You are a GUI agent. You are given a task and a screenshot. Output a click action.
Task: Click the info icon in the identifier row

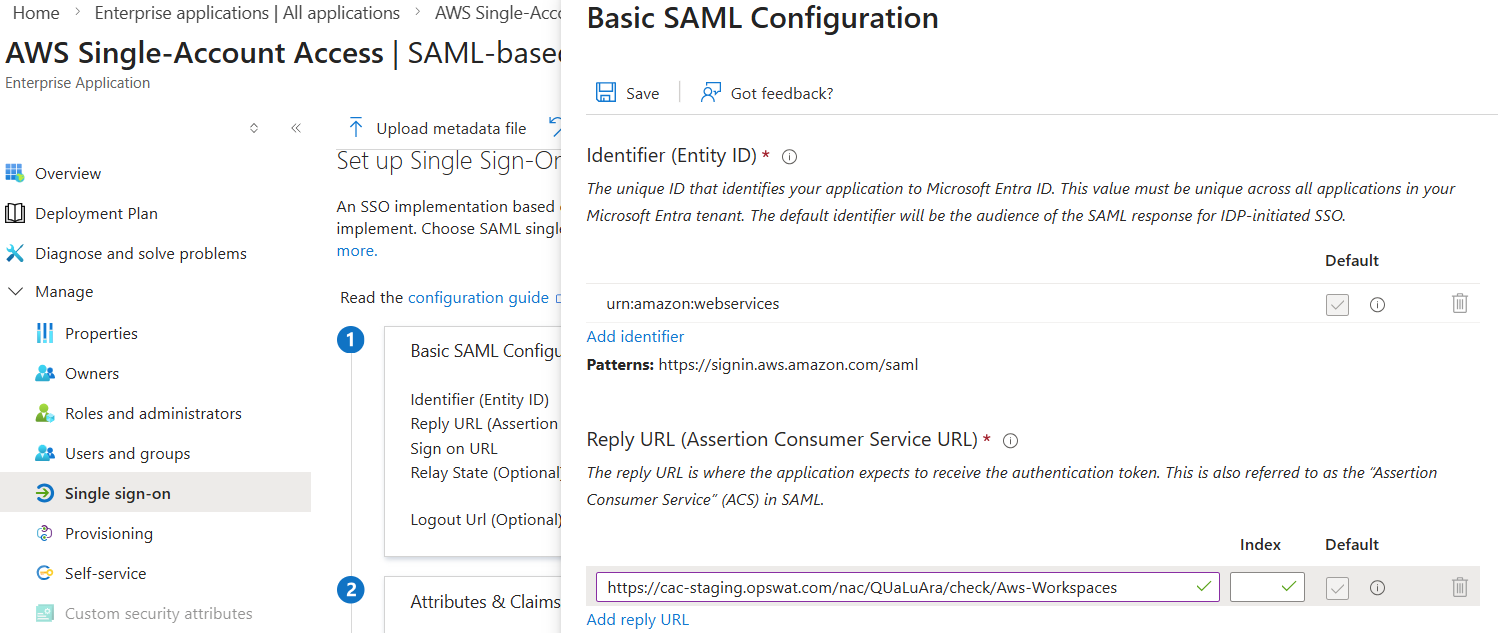[x=1377, y=305]
